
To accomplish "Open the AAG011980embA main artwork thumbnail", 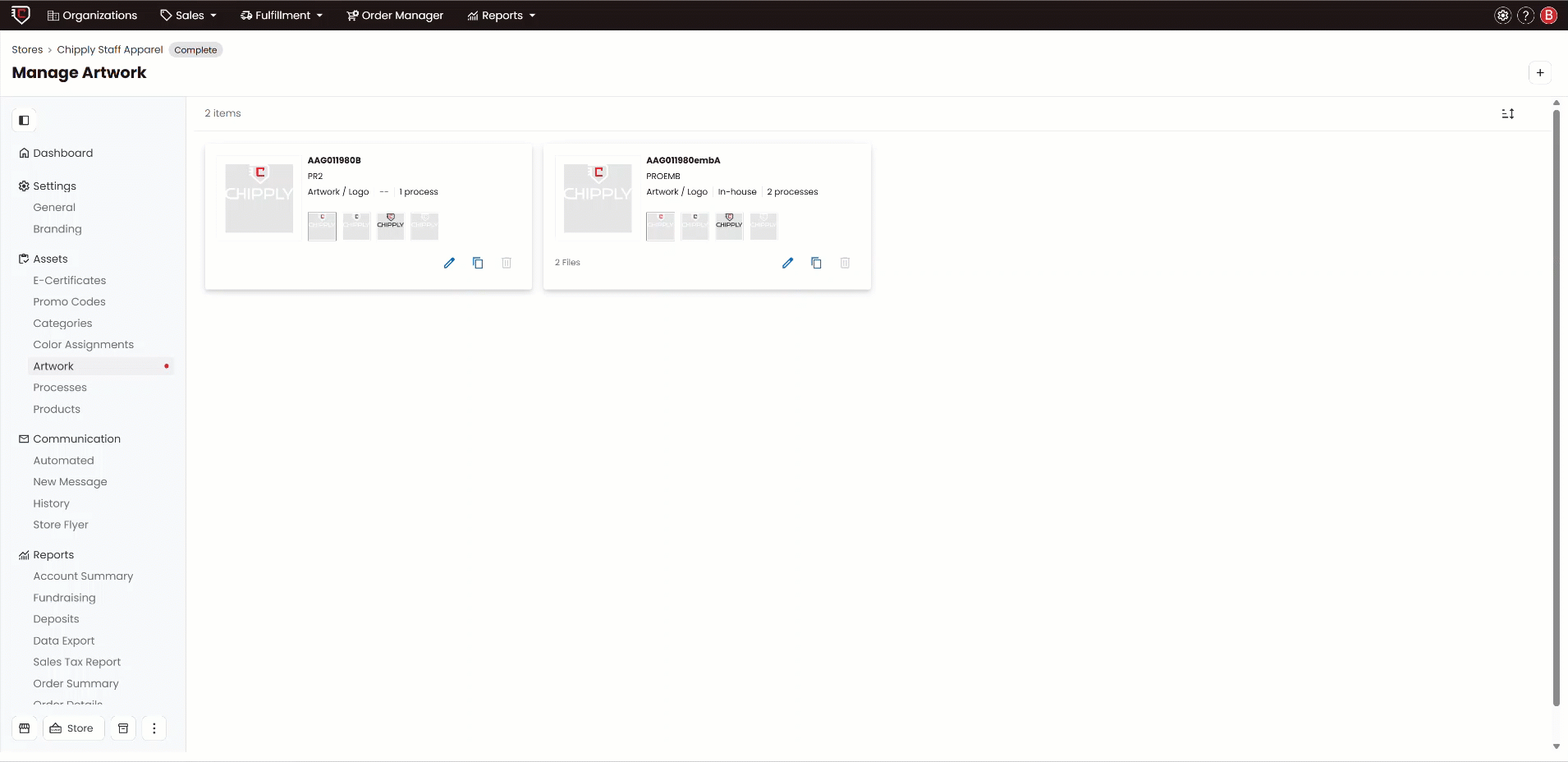I will [597, 197].
